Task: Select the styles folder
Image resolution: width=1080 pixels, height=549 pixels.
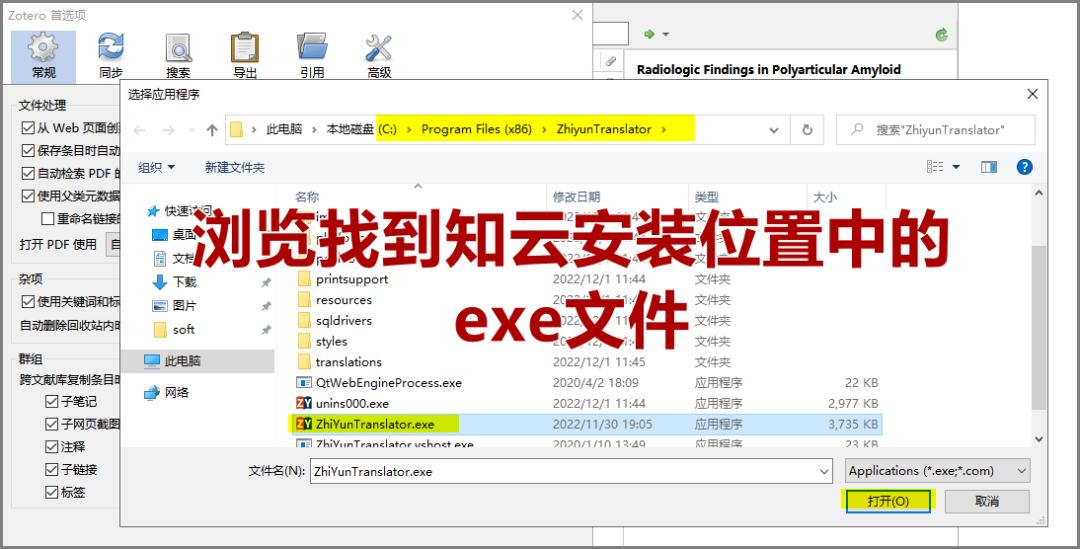Action: (x=331, y=341)
